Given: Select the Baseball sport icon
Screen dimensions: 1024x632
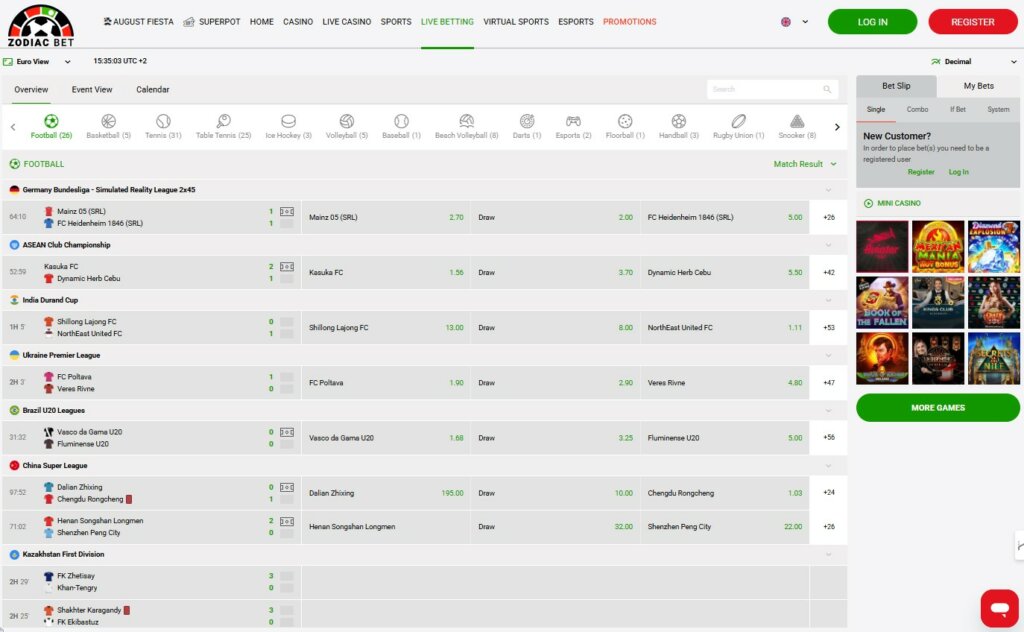Looking at the screenshot, I should coord(401,121).
